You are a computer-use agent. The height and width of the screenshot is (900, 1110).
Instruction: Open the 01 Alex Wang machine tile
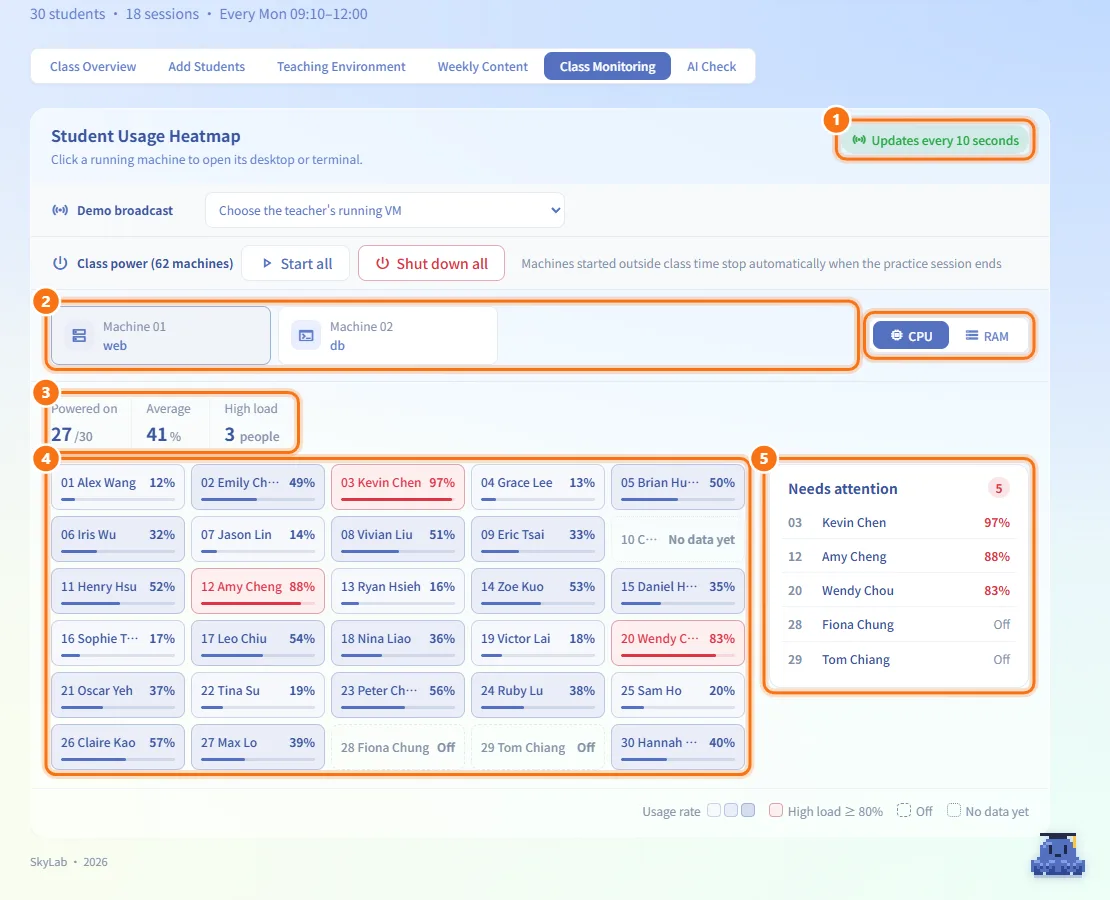[118, 487]
